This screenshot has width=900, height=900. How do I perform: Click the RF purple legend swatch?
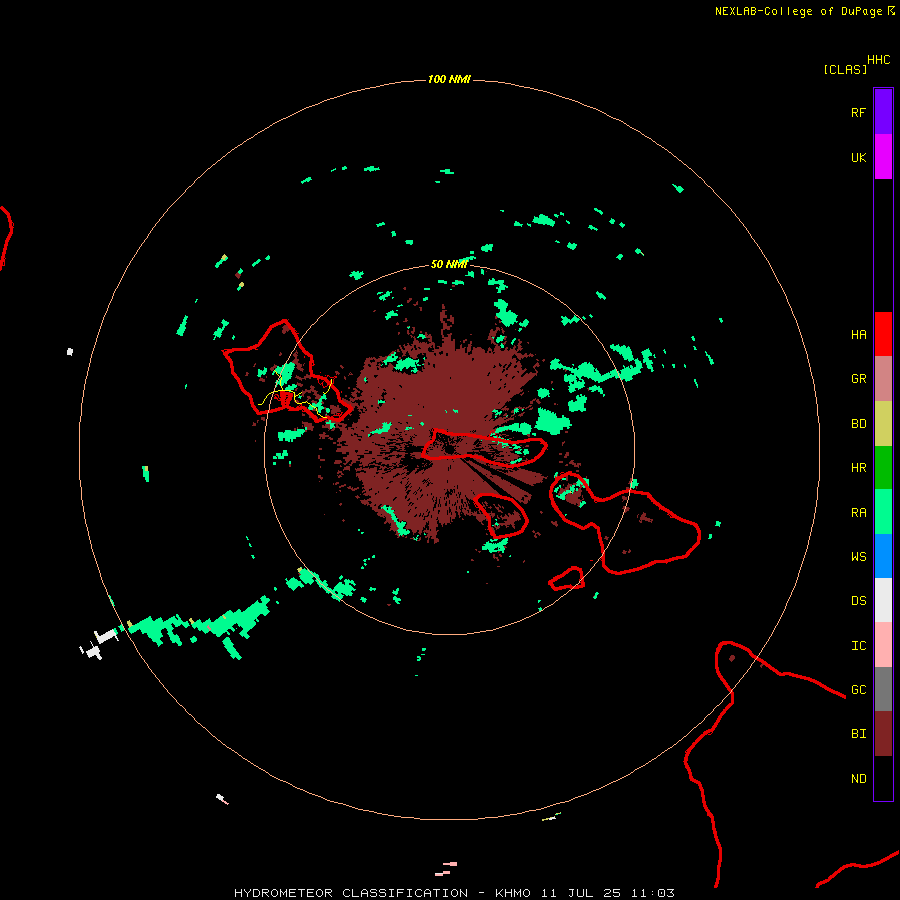[x=883, y=112]
